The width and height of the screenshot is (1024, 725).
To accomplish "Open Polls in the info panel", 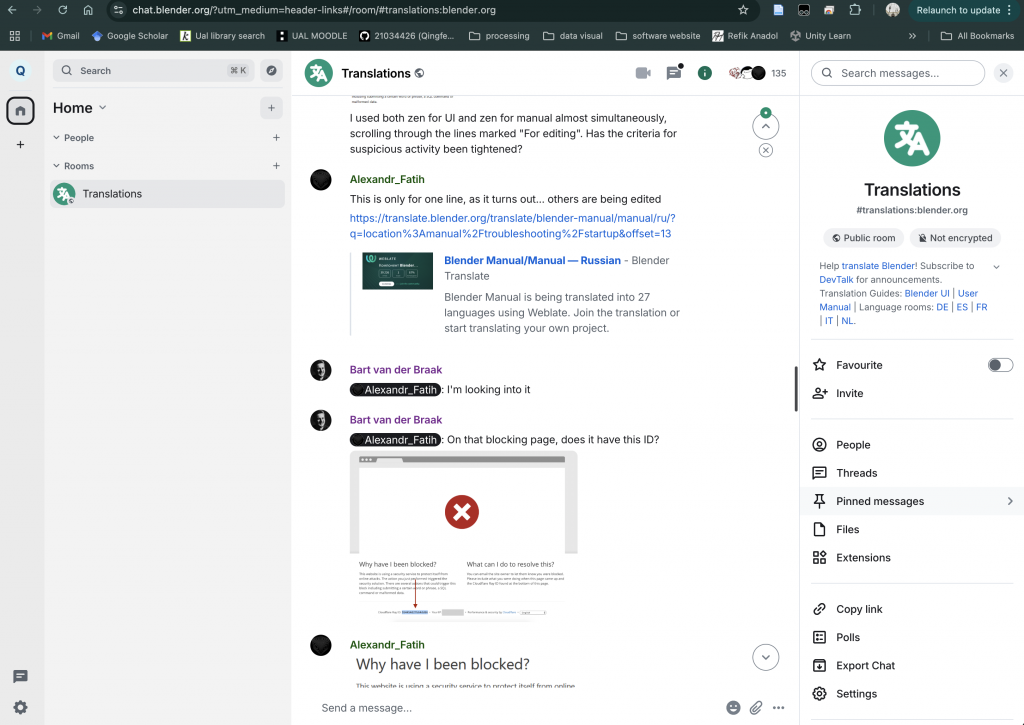I will [x=912, y=637].
